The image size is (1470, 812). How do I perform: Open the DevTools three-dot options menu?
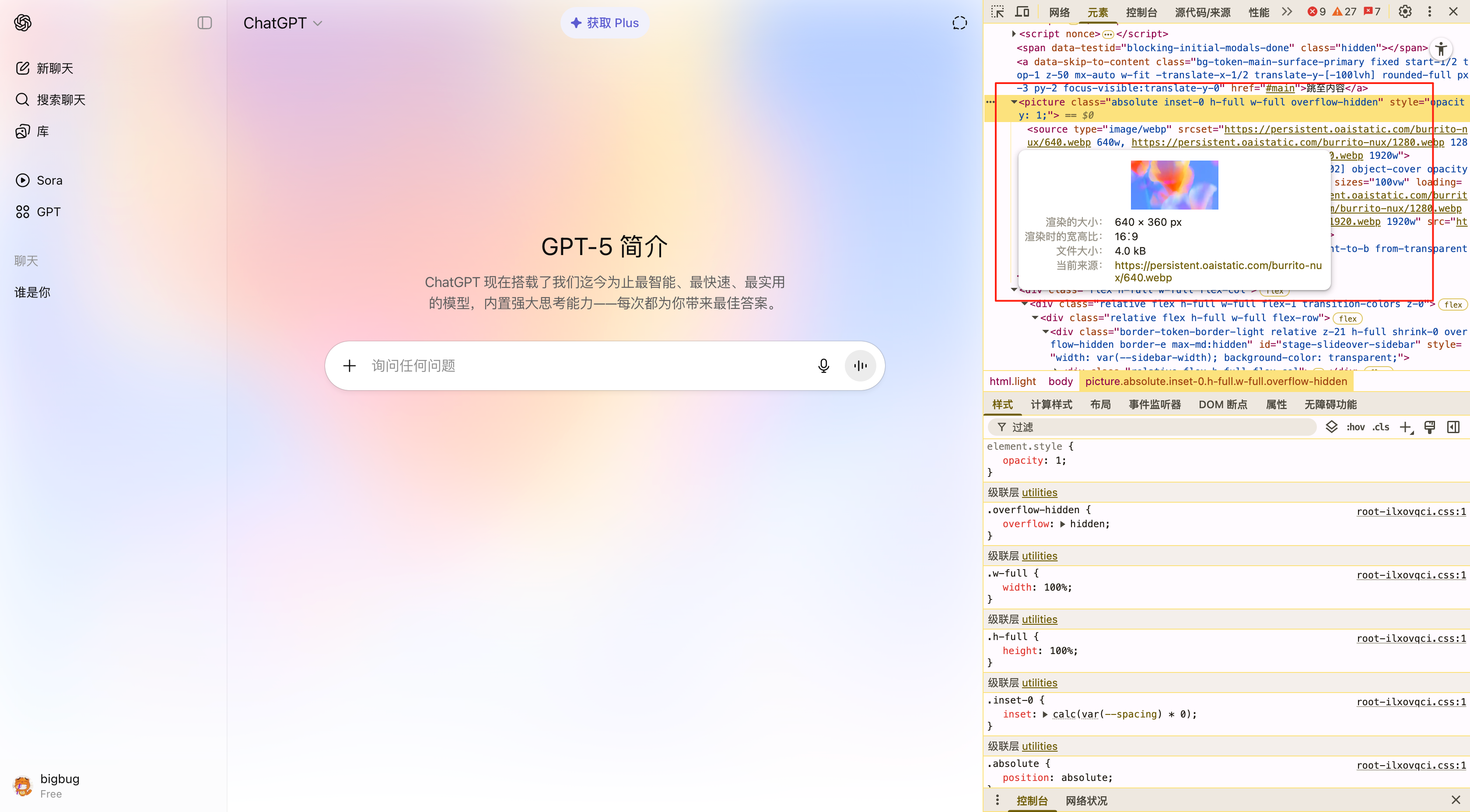tap(1429, 11)
